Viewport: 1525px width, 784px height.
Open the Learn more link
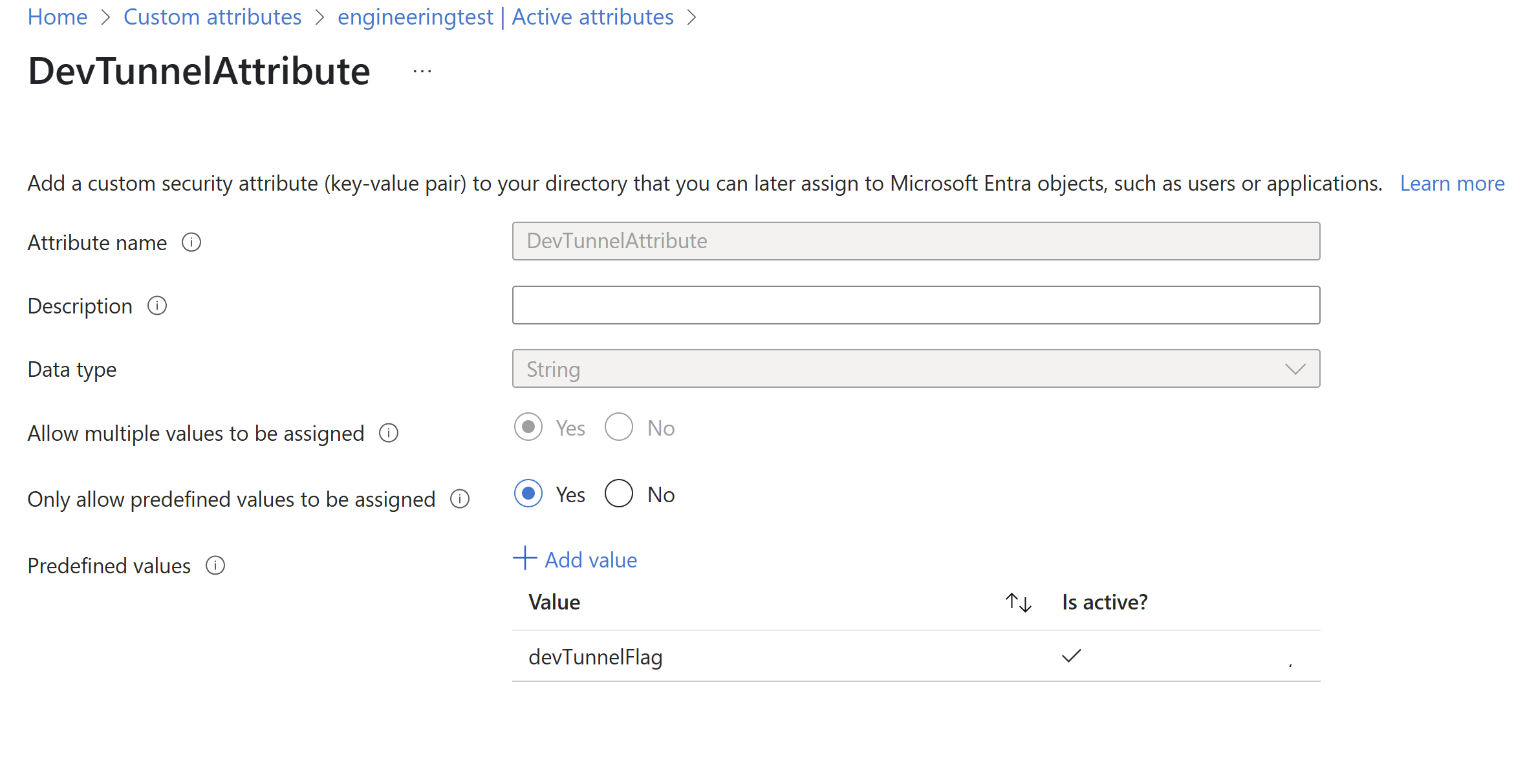[x=1453, y=184]
